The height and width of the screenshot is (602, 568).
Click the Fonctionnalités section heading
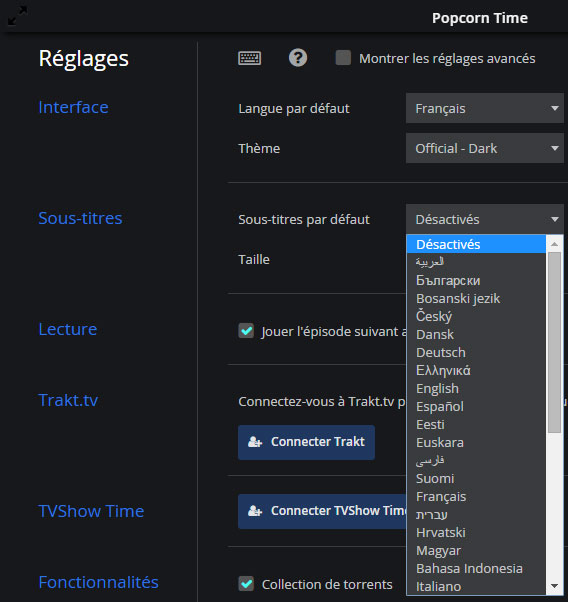coord(98,582)
